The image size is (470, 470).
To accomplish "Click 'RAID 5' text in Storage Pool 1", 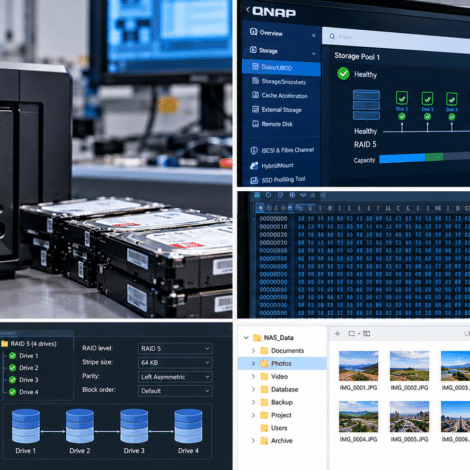I will pos(365,144).
